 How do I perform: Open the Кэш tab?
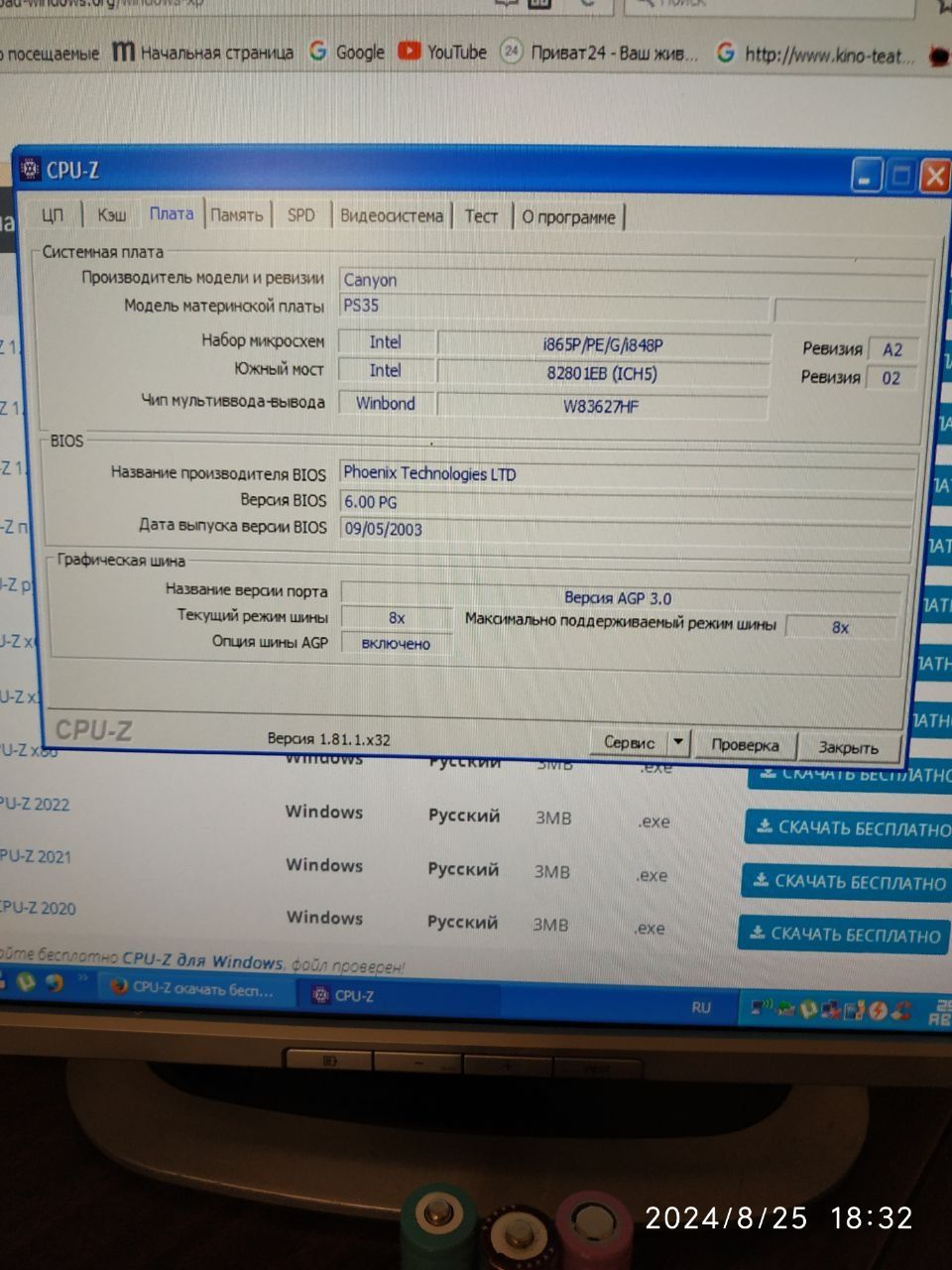tap(111, 214)
